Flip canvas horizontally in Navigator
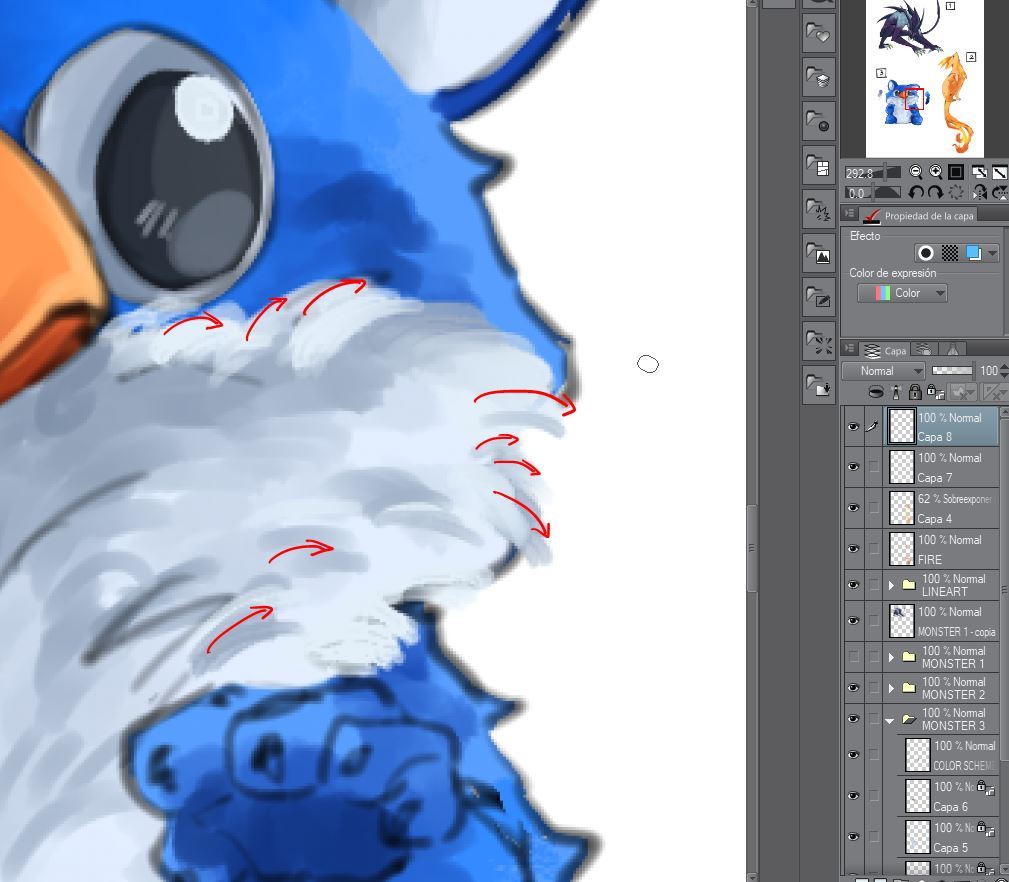 pos(979,192)
